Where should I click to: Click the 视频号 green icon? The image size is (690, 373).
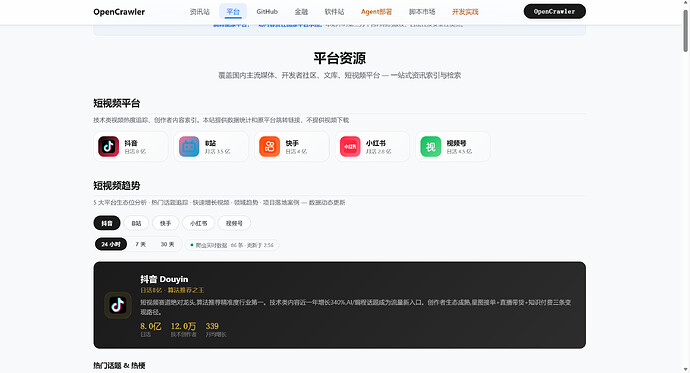tap(430, 146)
